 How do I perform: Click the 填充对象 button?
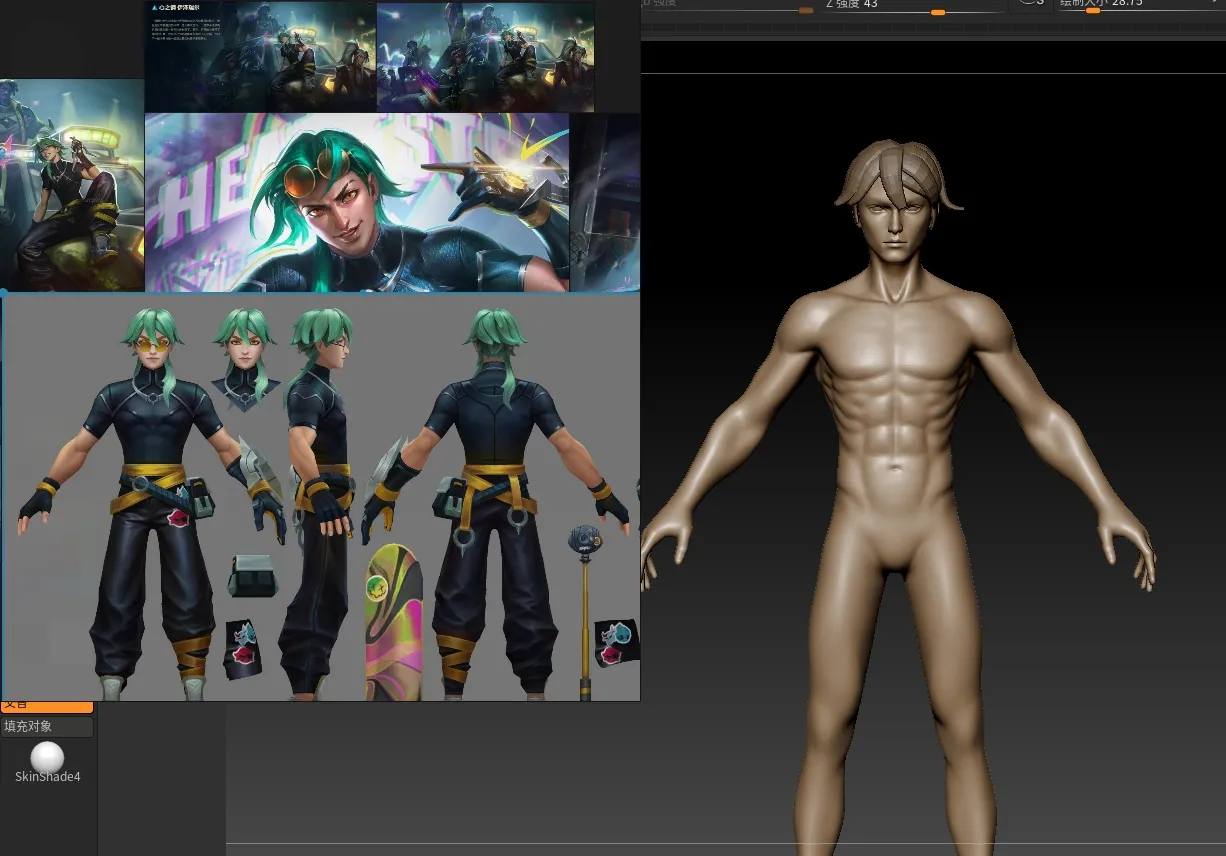(47, 727)
